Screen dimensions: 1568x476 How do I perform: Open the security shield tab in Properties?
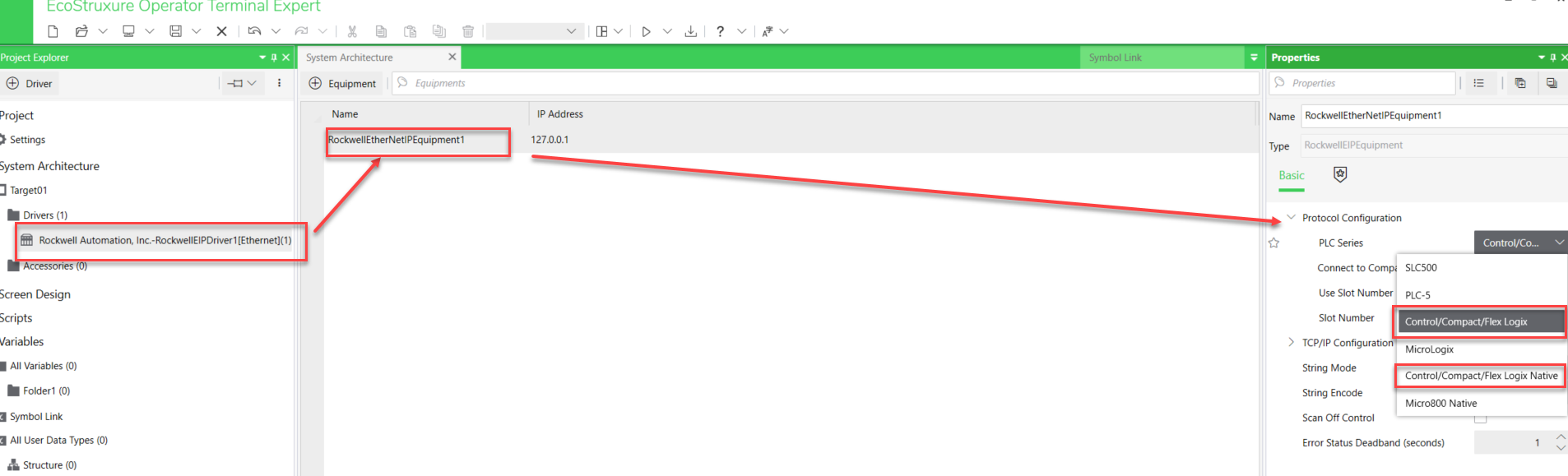1340,174
